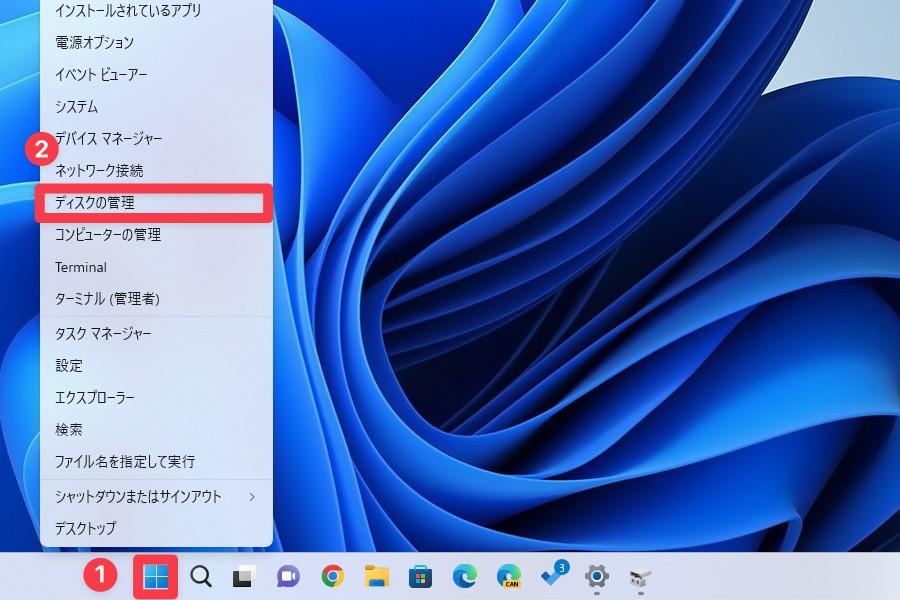This screenshot has width=900, height=600.
Task: Choose システム in context menu
Action: pos(156,106)
